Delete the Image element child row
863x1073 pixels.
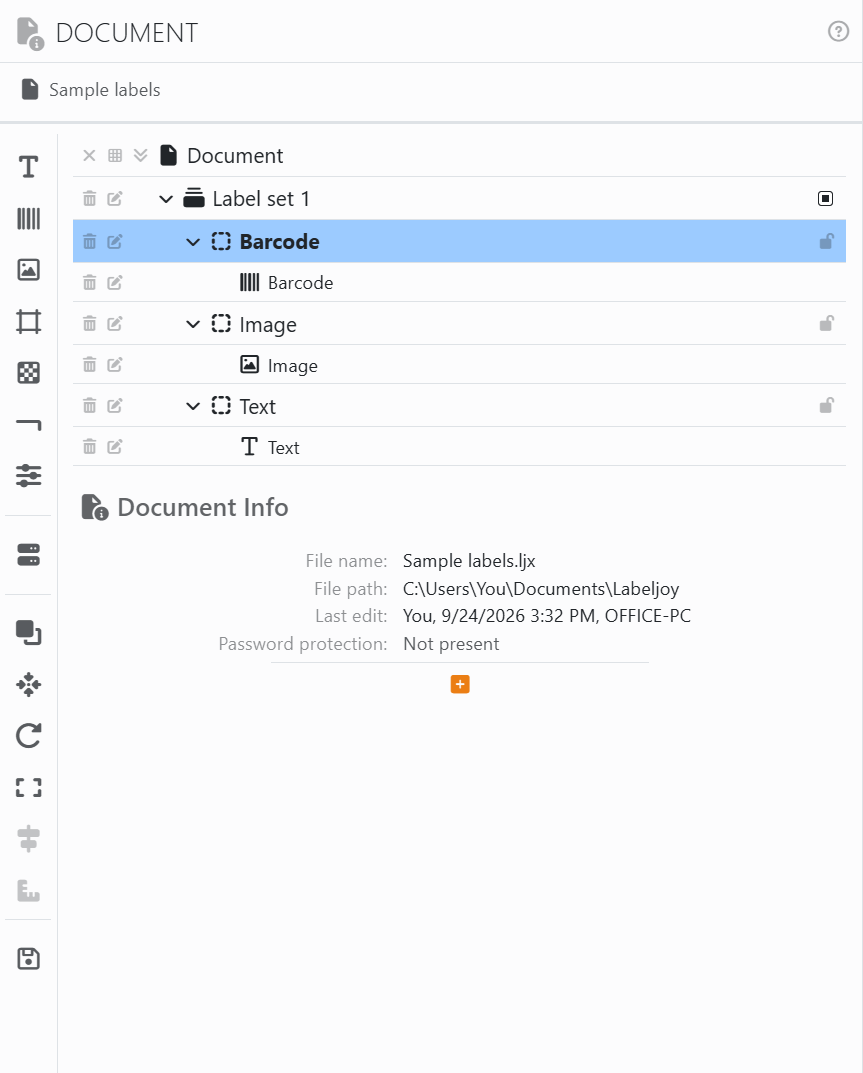pos(90,365)
